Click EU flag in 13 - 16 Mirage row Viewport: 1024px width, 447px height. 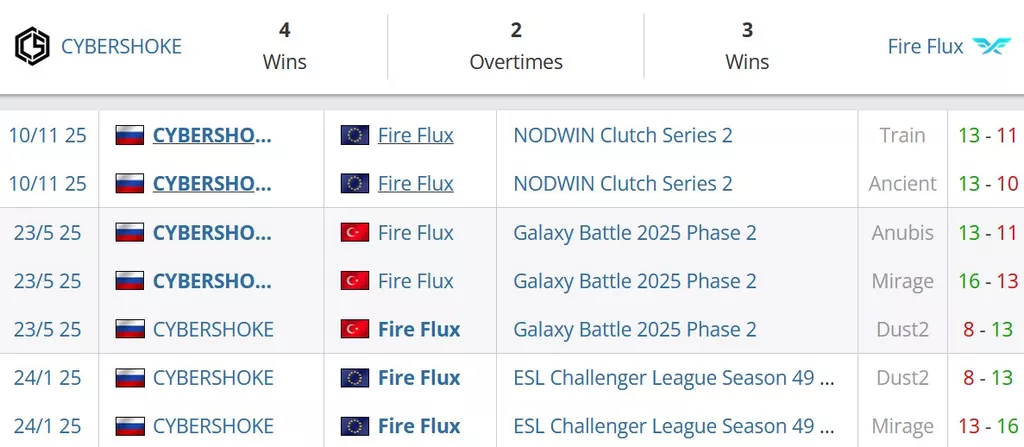point(354,426)
